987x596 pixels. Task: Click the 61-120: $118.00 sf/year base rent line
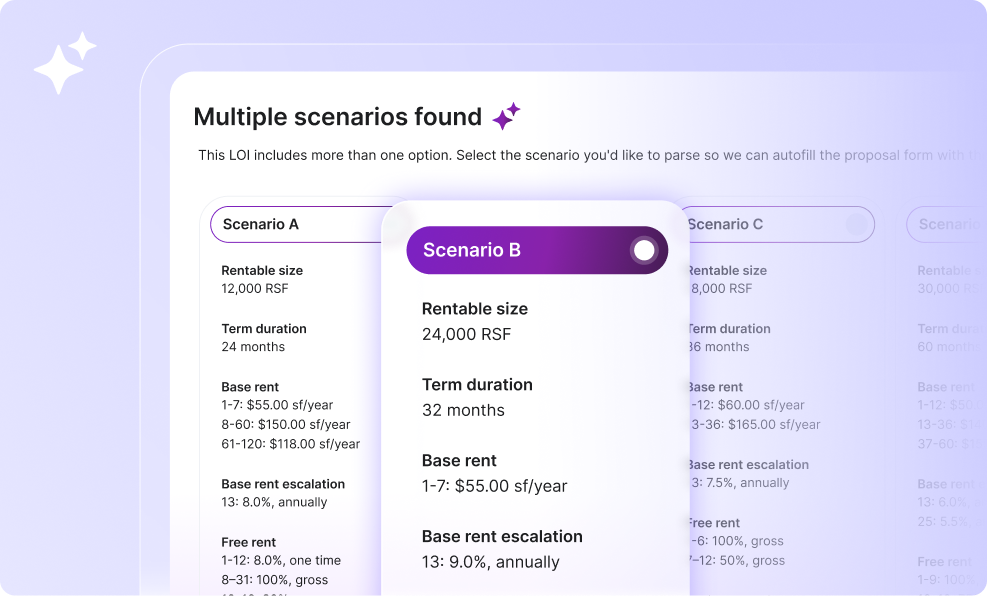291,443
